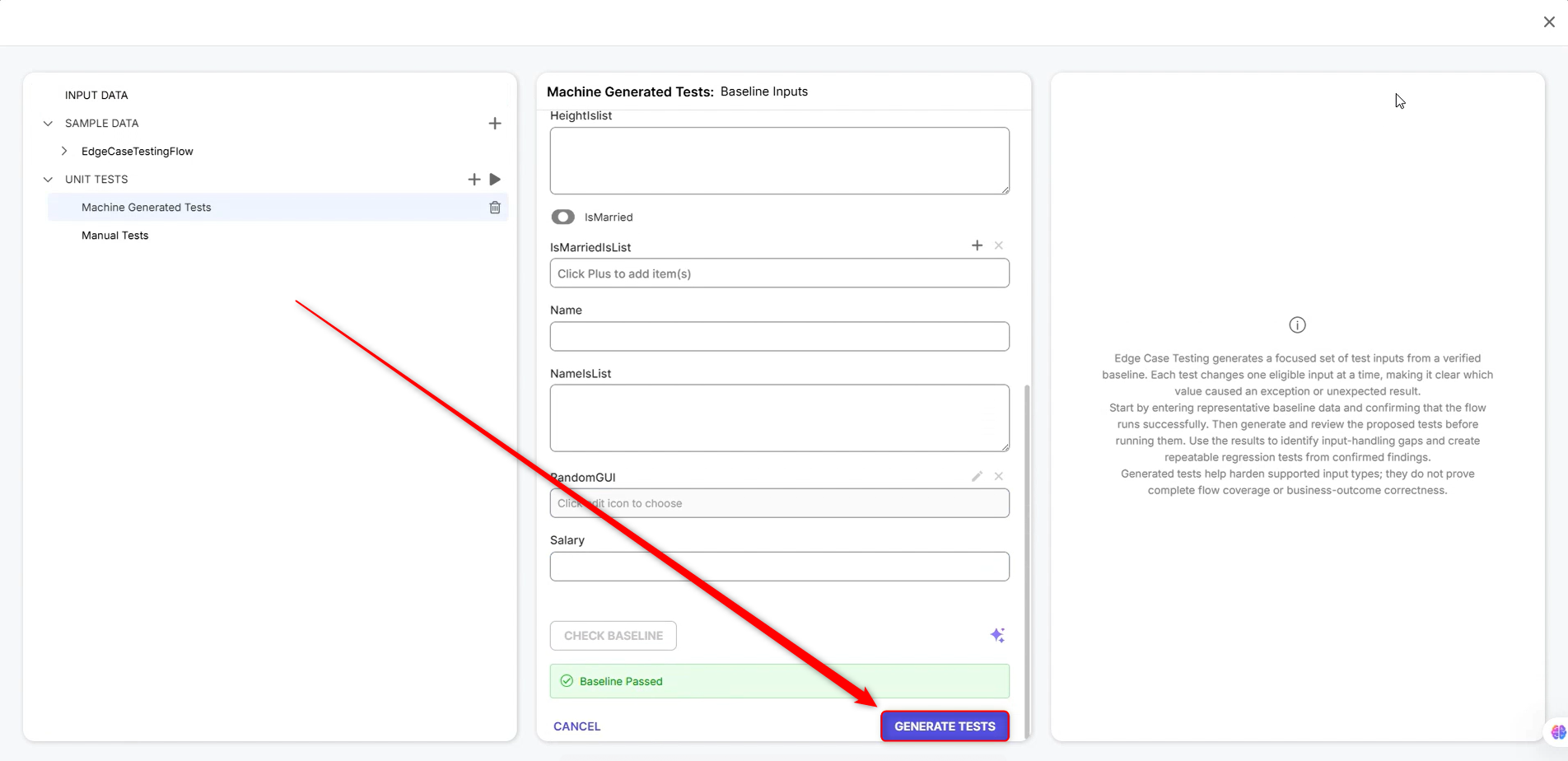This screenshot has height=761, width=1568.
Task: Delete Machine Generated Tests trash icon
Action: tap(495, 208)
